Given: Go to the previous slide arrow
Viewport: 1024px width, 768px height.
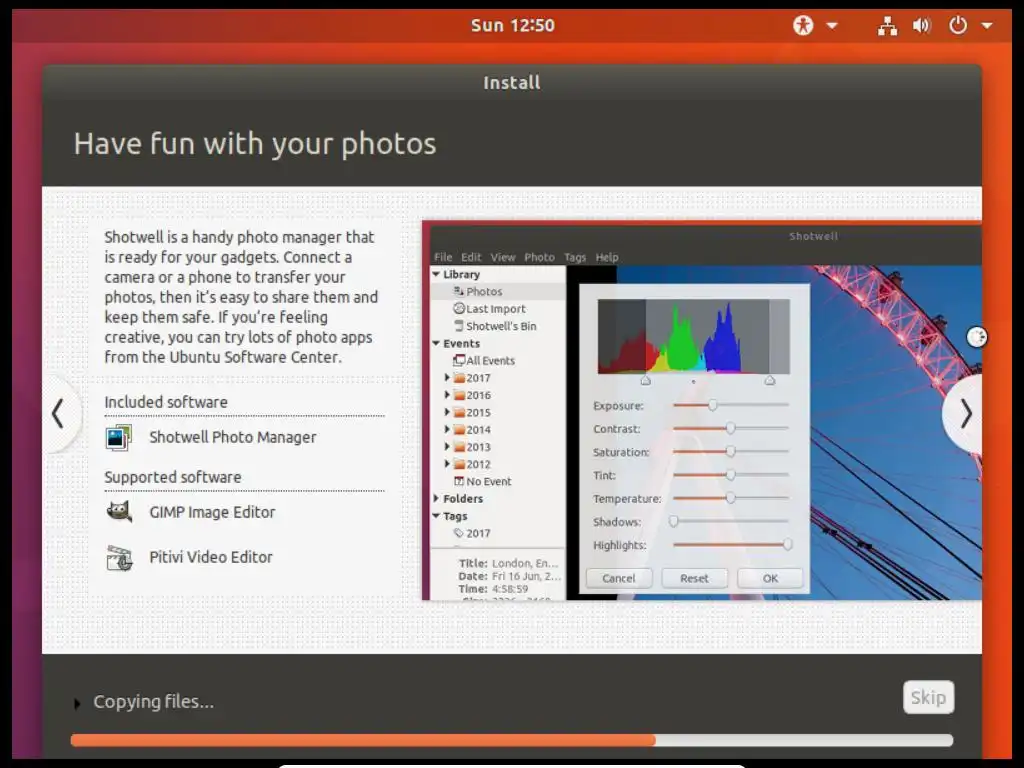Looking at the screenshot, I should tap(58, 413).
